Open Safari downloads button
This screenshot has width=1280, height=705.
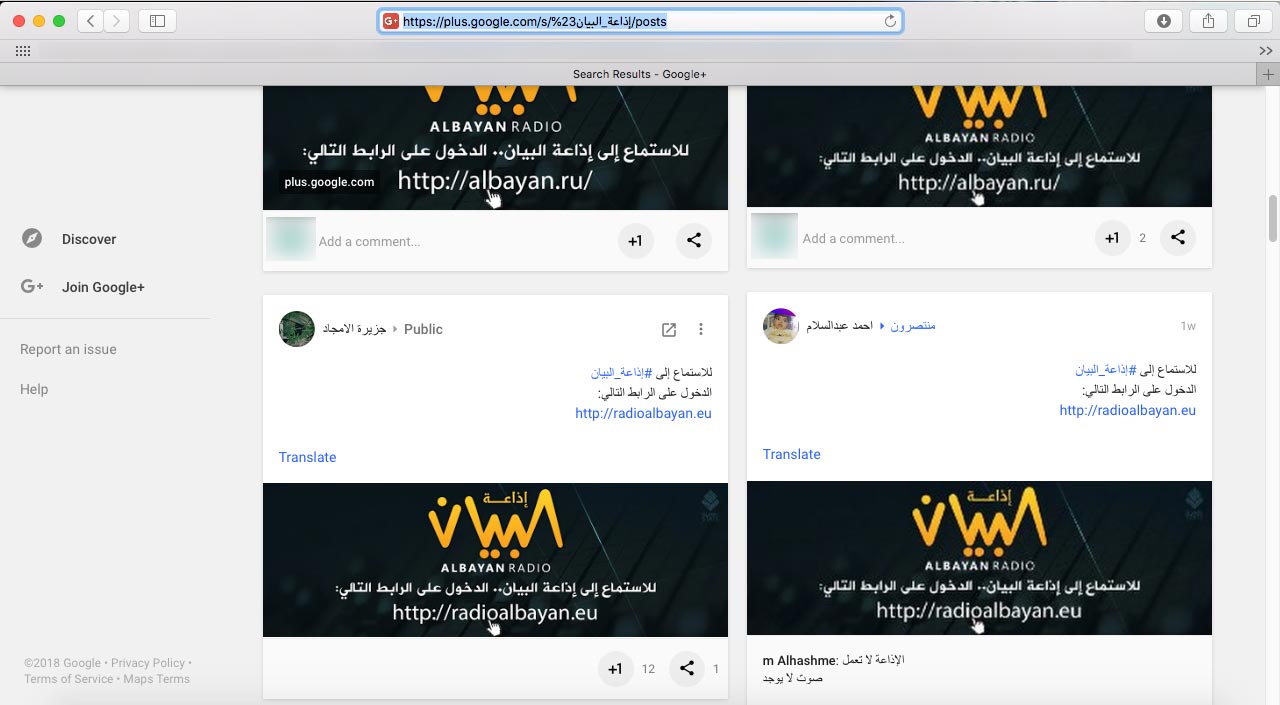pos(1164,21)
